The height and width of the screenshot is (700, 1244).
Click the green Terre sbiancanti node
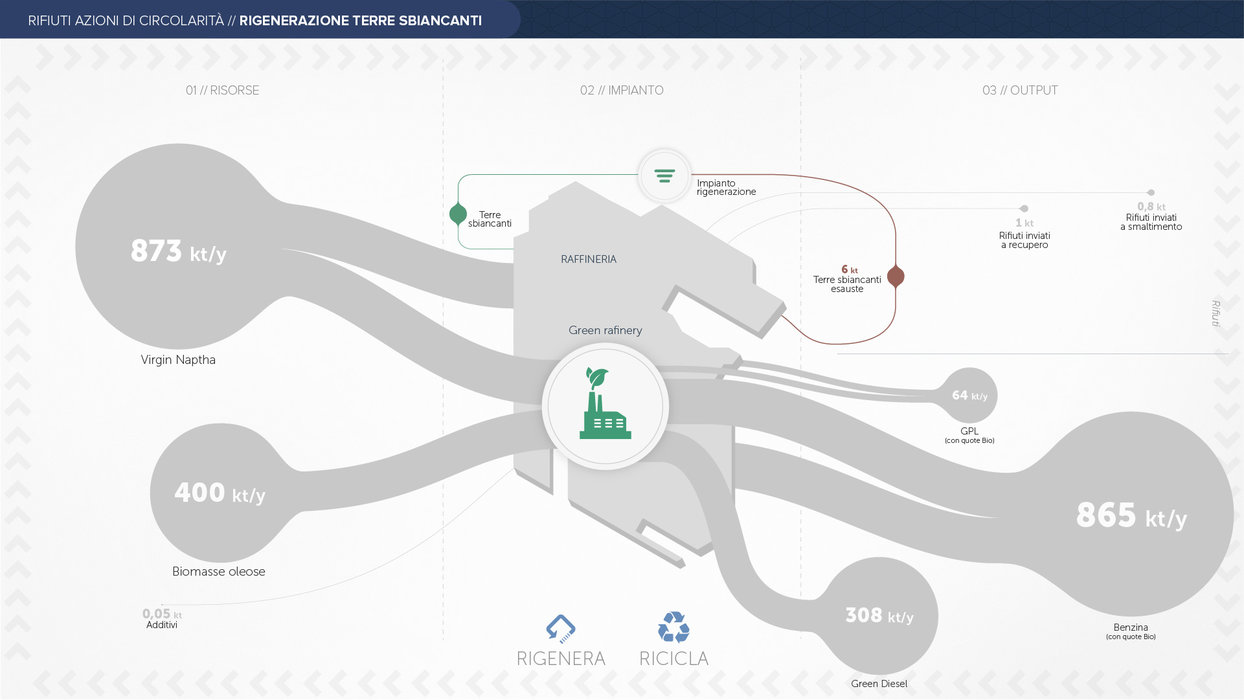pos(458,213)
